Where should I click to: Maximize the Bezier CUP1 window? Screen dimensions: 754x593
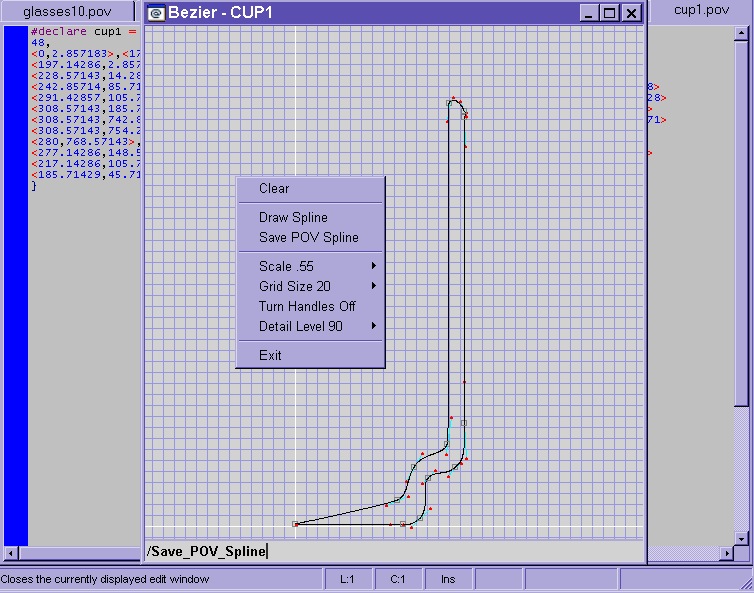pos(611,13)
